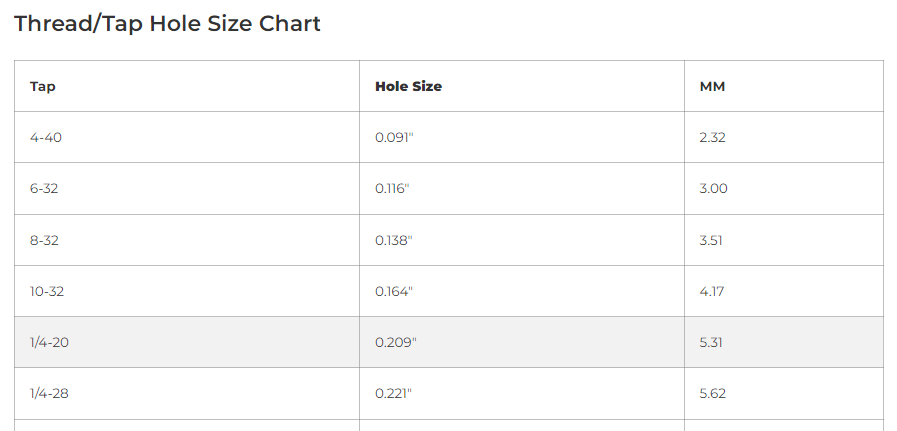Click the 5.62 MM value
The image size is (897, 431).
pos(712,393)
